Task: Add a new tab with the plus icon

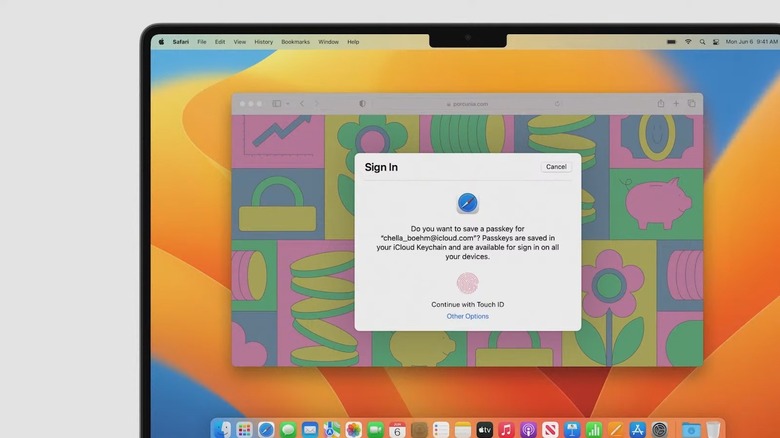Action: [x=676, y=103]
